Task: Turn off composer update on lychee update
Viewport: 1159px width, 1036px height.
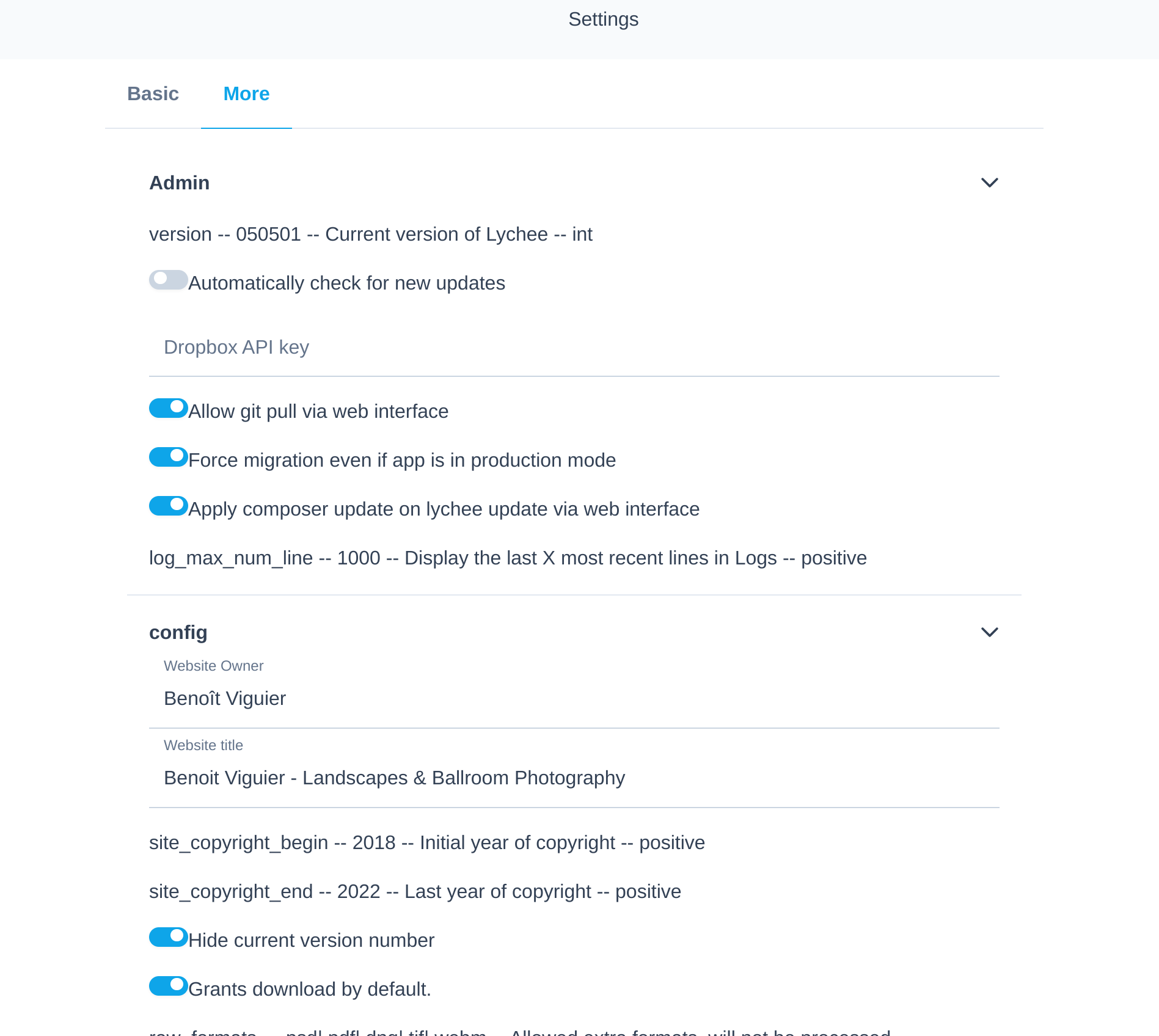Action: 168,506
